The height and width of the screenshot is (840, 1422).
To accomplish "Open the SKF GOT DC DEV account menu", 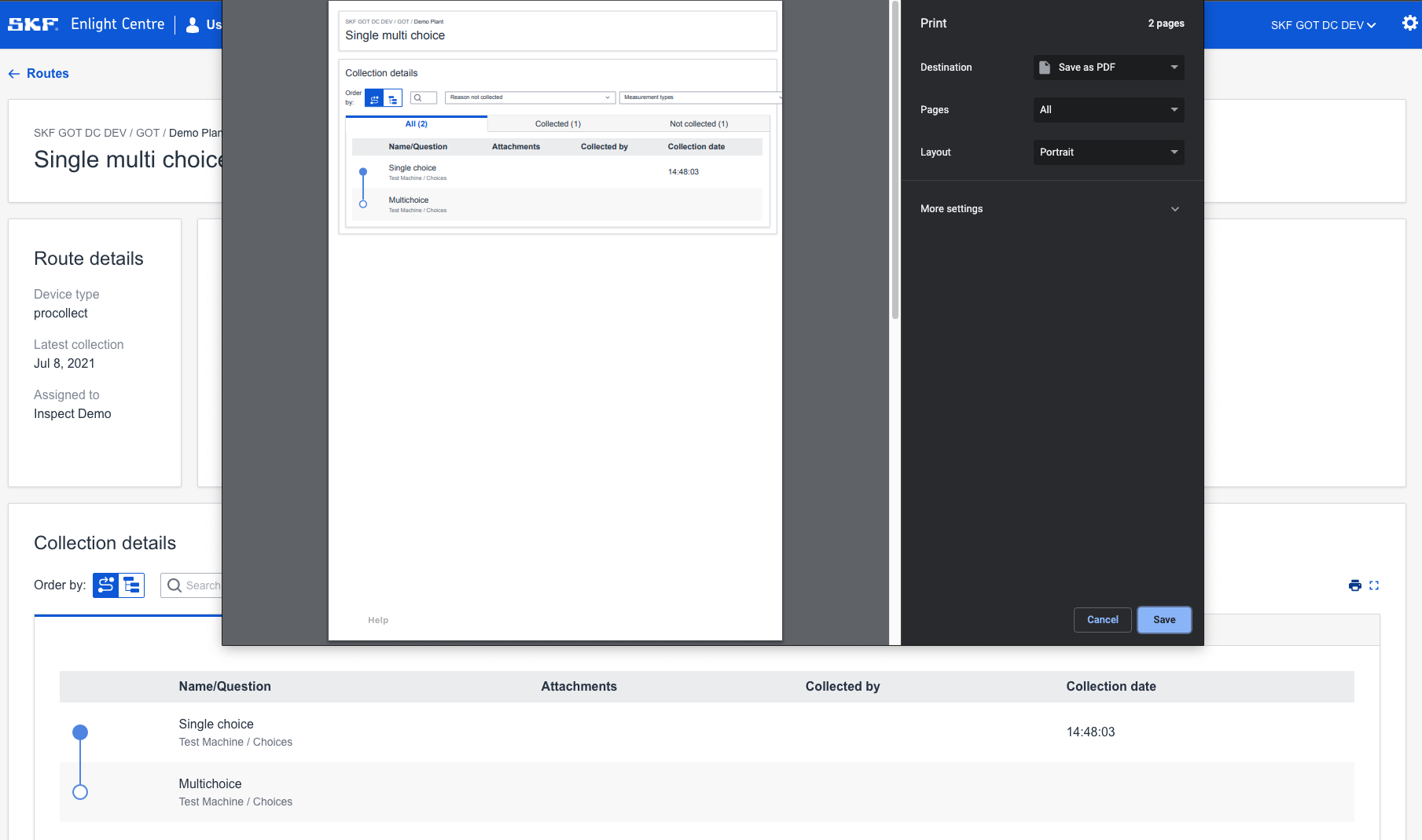I will tap(1323, 25).
